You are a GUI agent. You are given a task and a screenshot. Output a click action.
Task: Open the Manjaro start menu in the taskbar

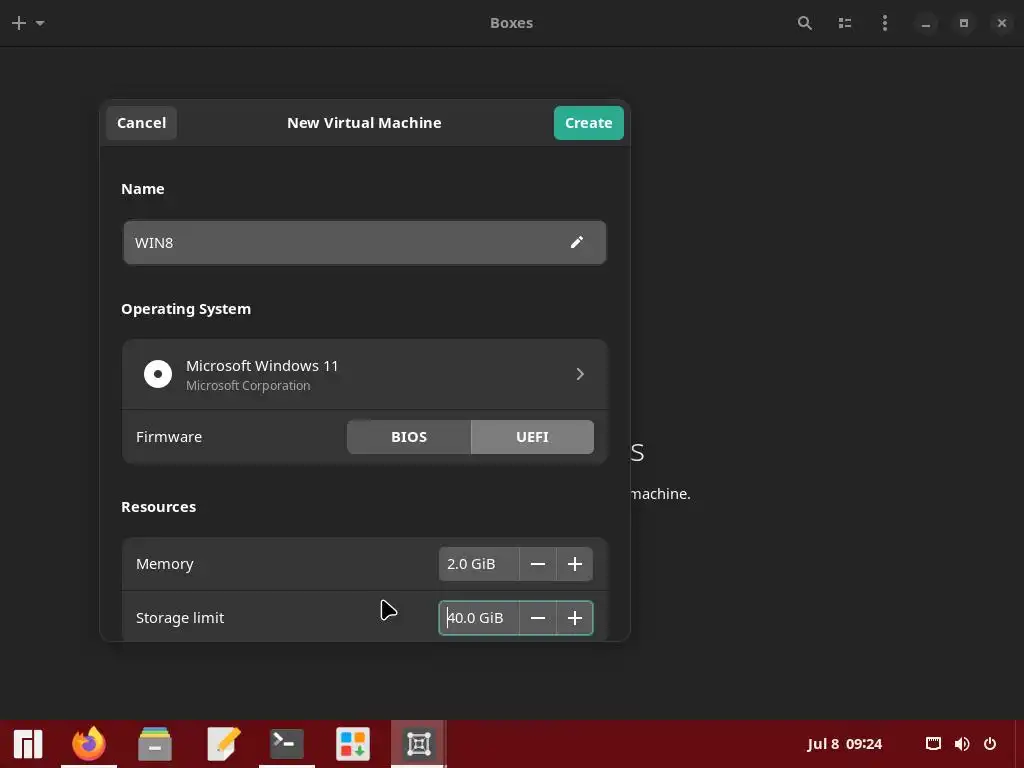28,744
